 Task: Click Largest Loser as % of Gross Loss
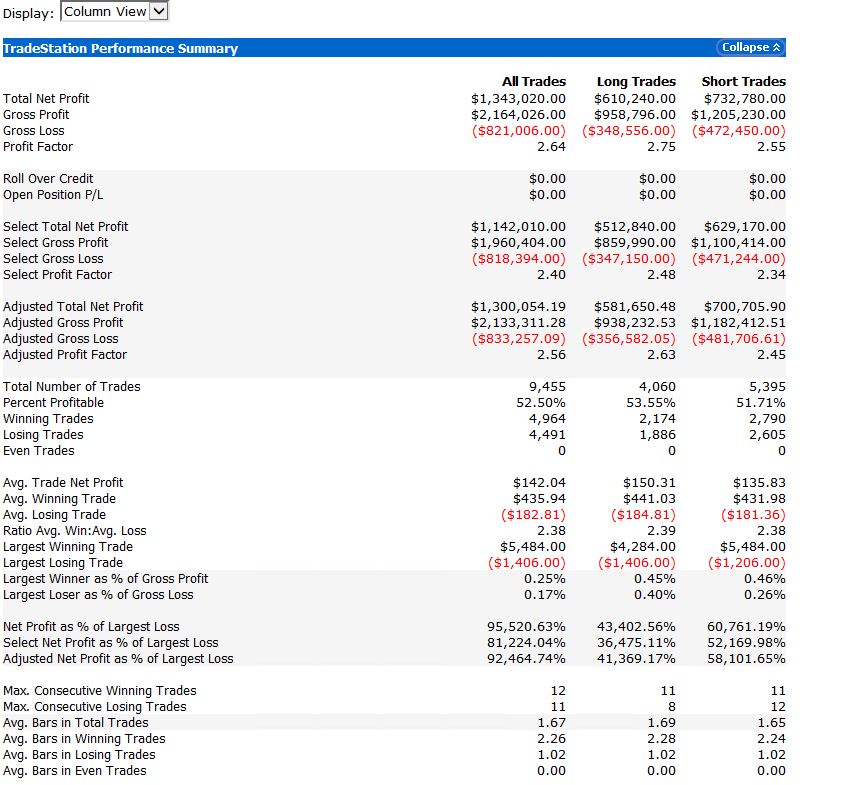pos(99,595)
